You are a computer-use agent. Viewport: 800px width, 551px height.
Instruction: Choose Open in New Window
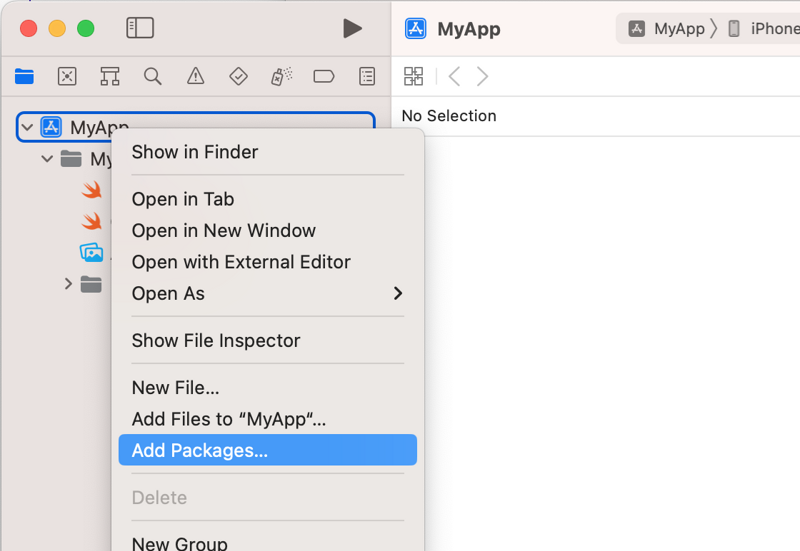tap(268, 231)
